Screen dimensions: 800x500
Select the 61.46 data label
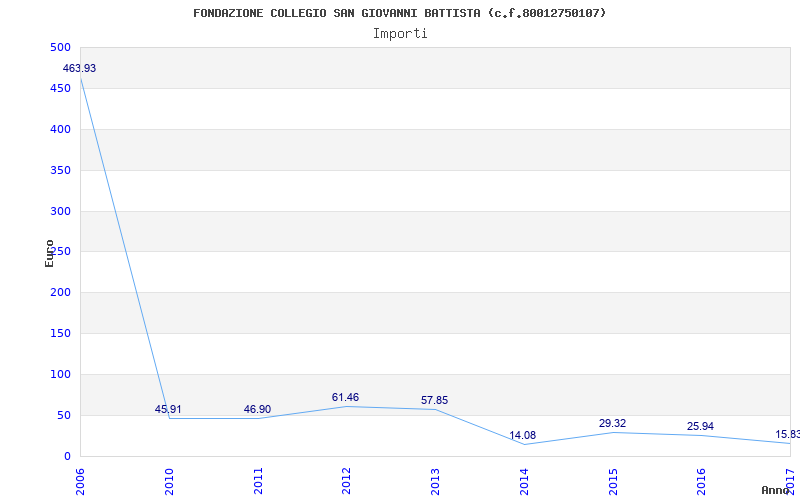click(345, 397)
